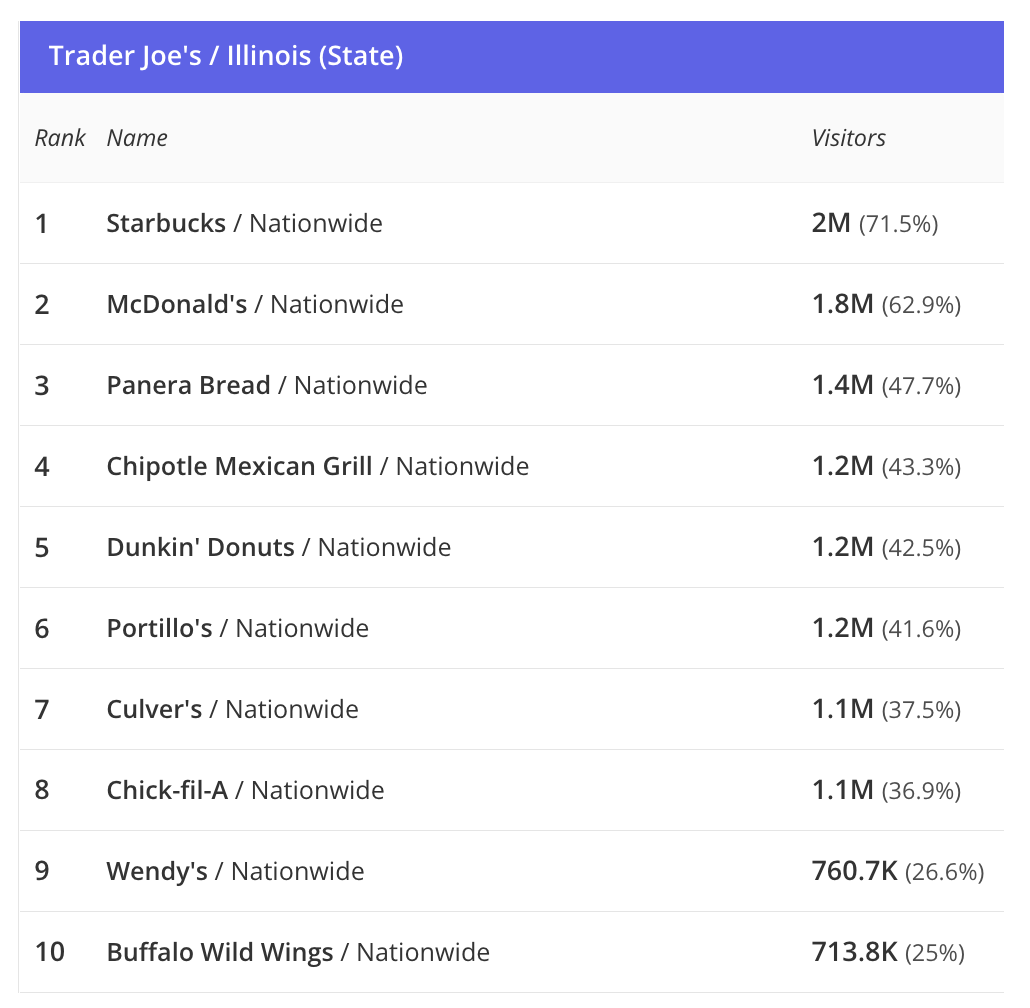
Task: Click the Trader Joe's / Illinois header title
Action: click(226, 56)
